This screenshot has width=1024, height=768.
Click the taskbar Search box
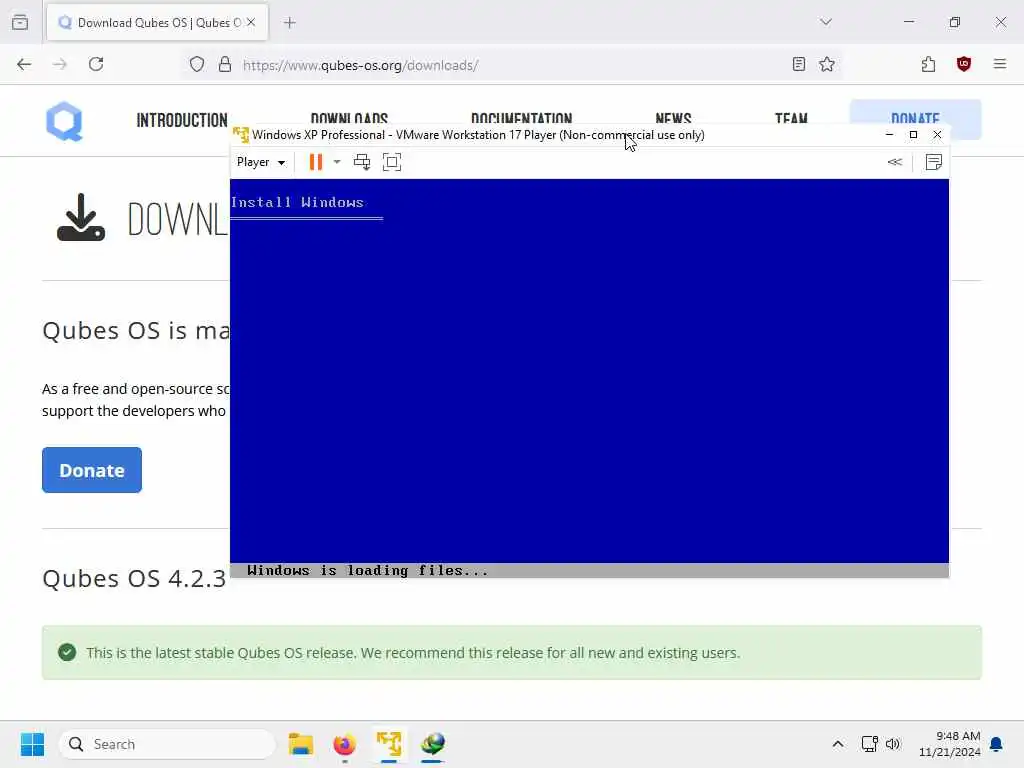click(167, 744)
